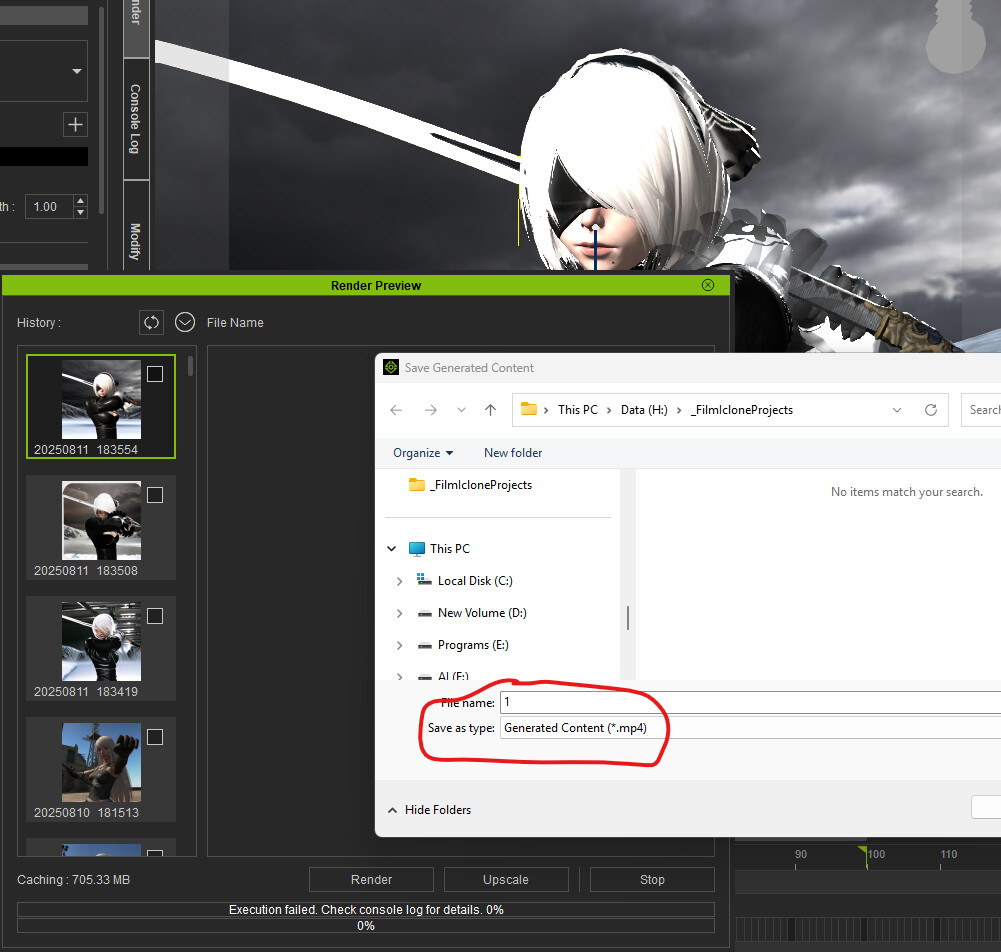
Task: Decrease the 1.00 value with down stepper
Action: pyautogui.click(x=80, y=213)
